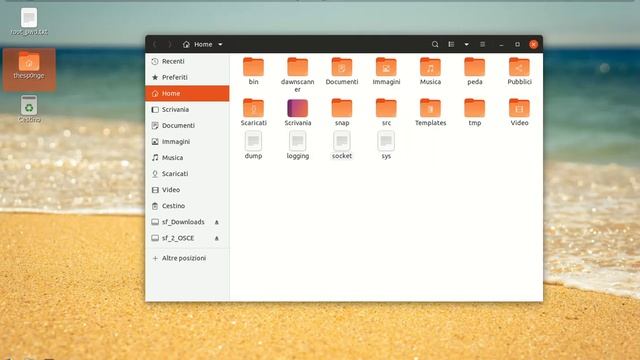Open the Scaricati folder icon

(253, 108)
